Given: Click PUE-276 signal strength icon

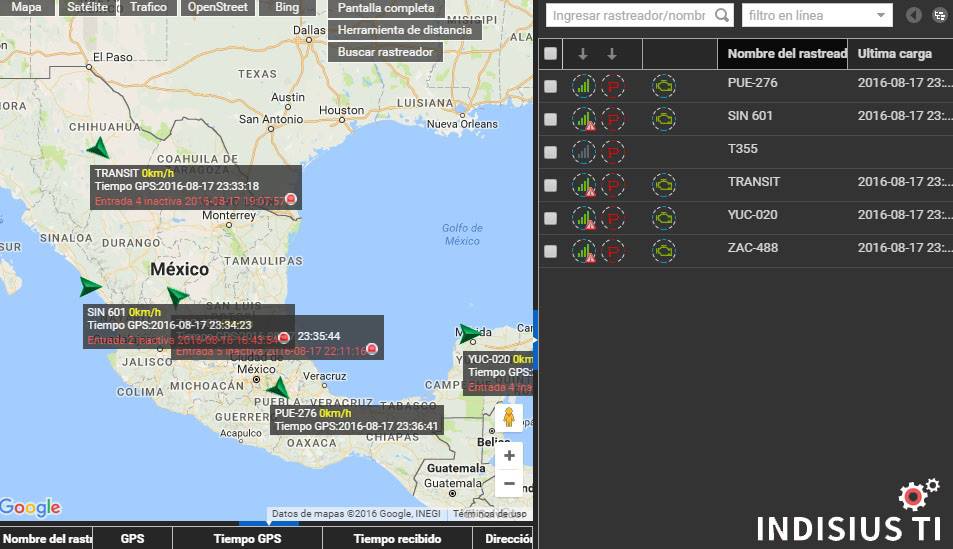Looking at the screenshot, I should [583, 86].
